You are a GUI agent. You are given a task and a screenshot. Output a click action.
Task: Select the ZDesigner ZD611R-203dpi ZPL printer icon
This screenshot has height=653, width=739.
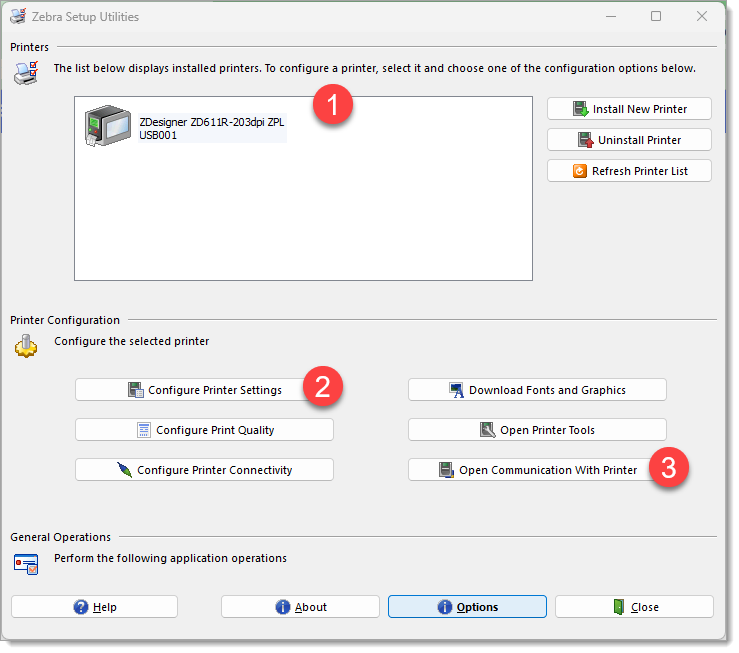[x=107, y=126]
